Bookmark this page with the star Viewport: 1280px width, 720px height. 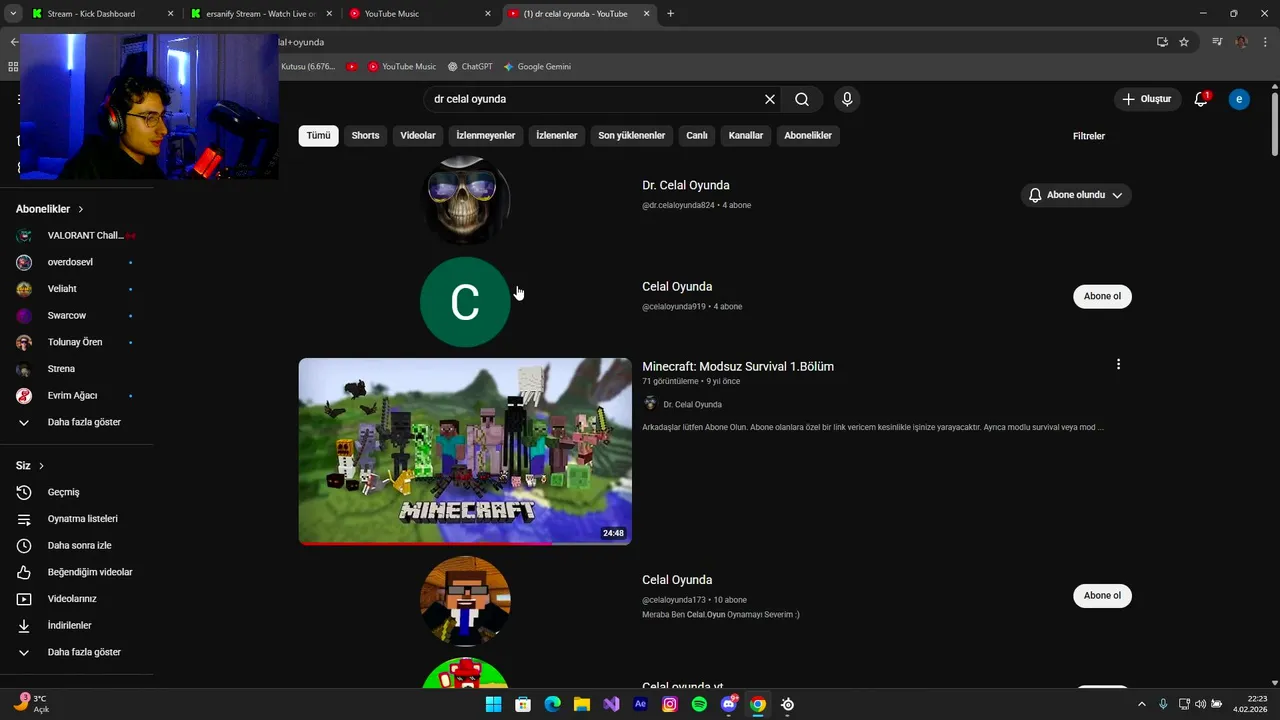(x=1184, y=42)
